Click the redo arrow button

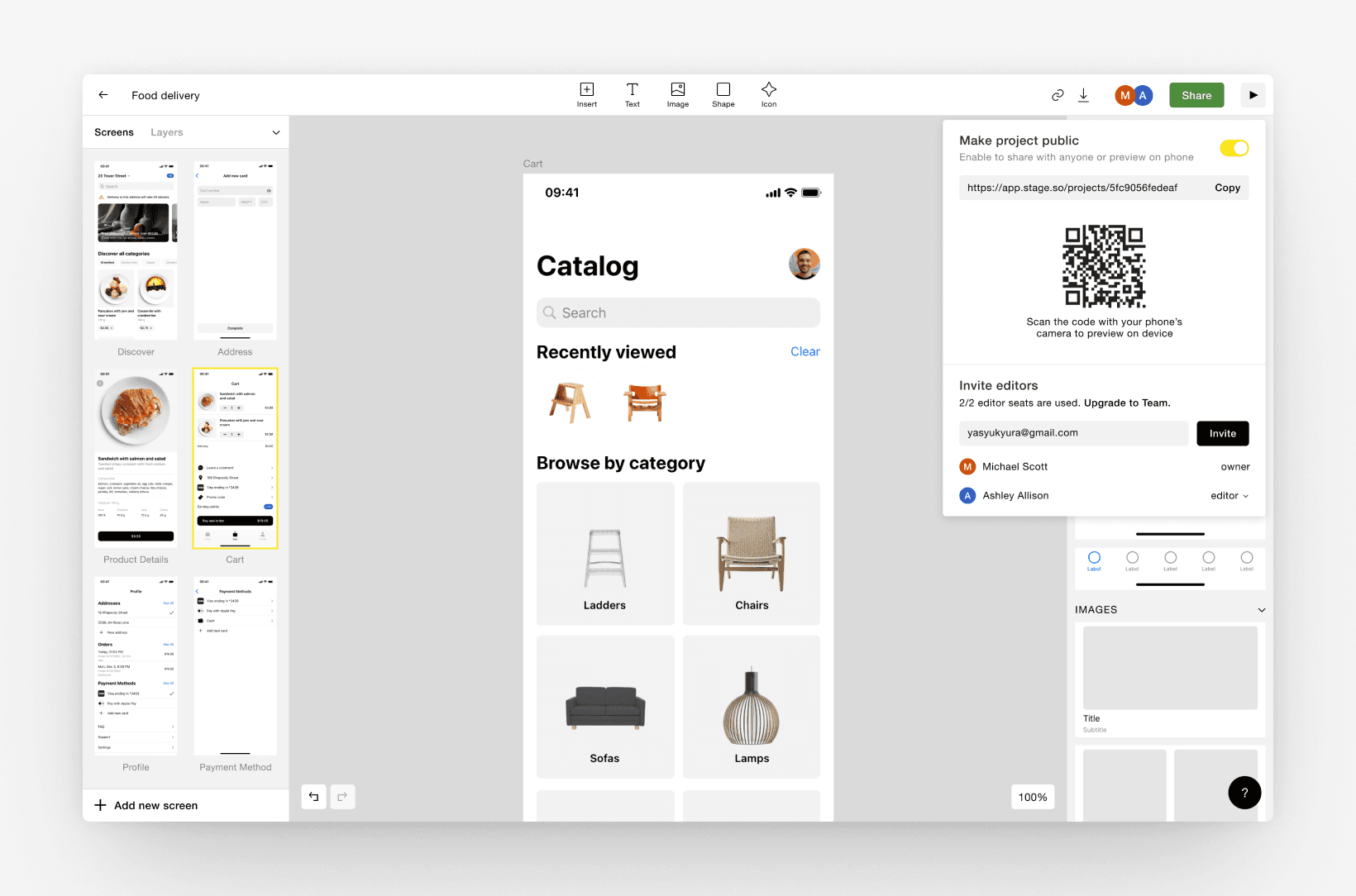click(x=342, y=797)
